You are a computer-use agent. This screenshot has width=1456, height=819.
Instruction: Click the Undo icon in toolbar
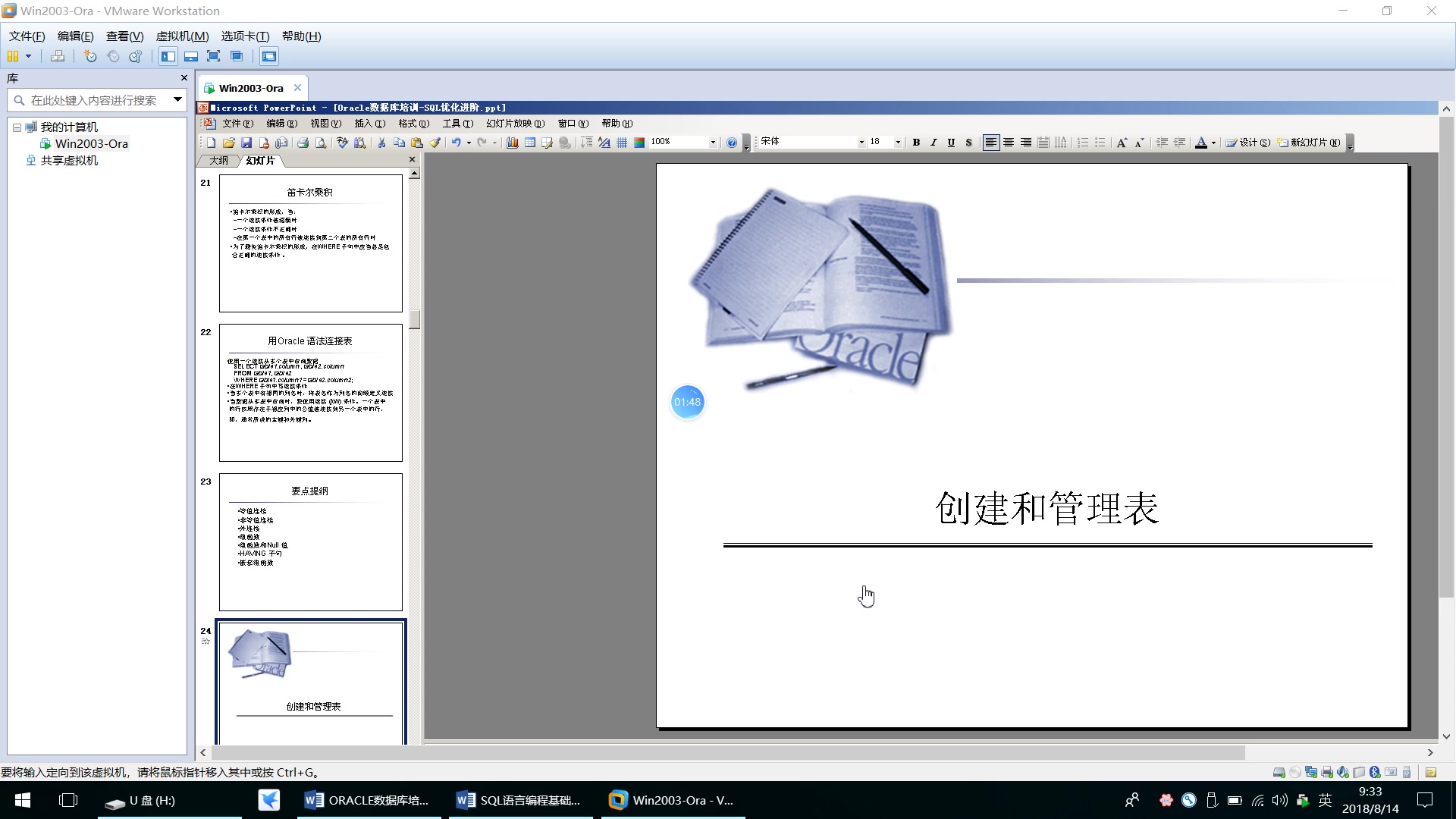[x=455, y=142]
